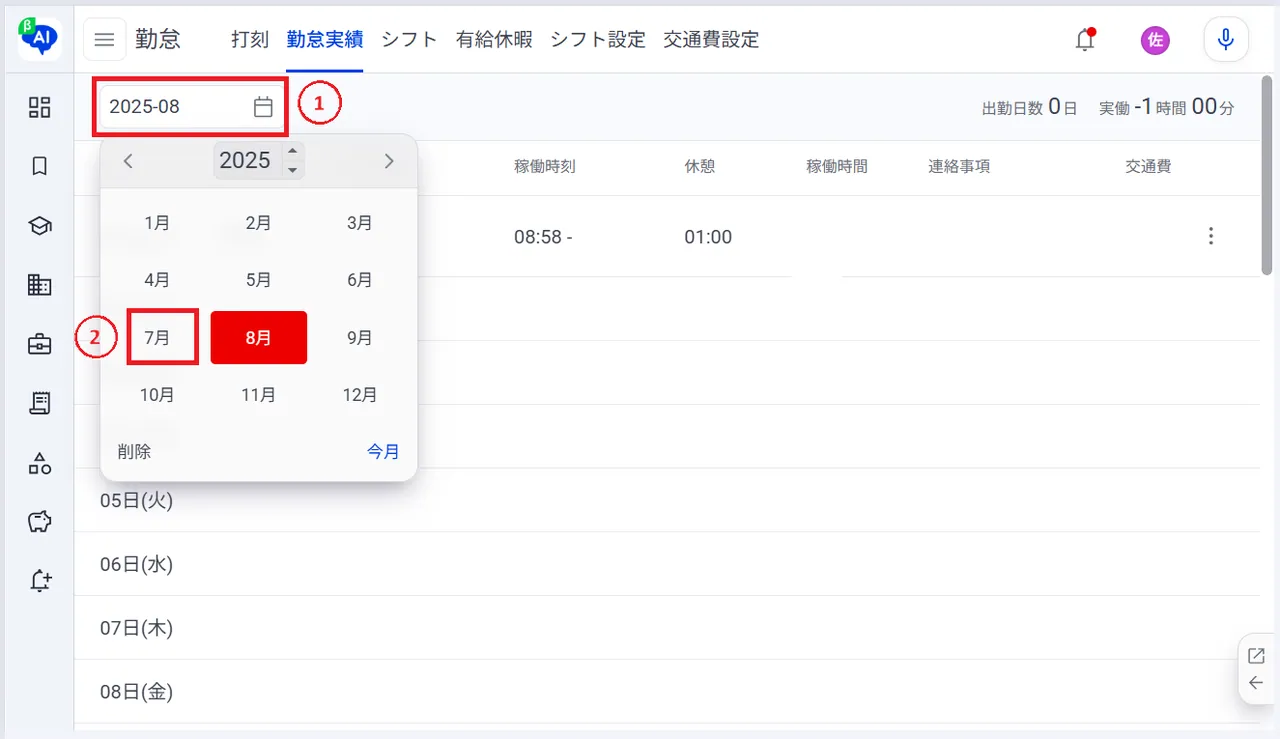Screen dimensions: 1280x739
Task: Click 削除 to clear the month
Action: pos(134,452)
